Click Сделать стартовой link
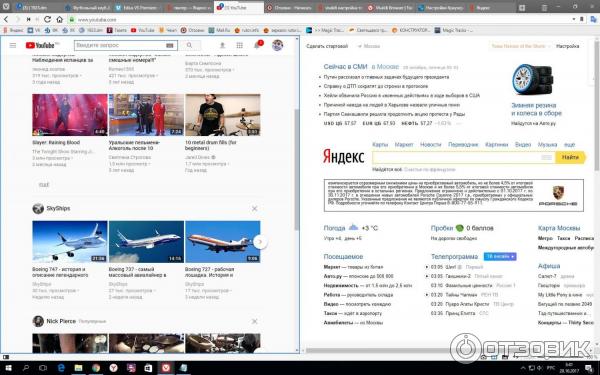 coord(327,46)
